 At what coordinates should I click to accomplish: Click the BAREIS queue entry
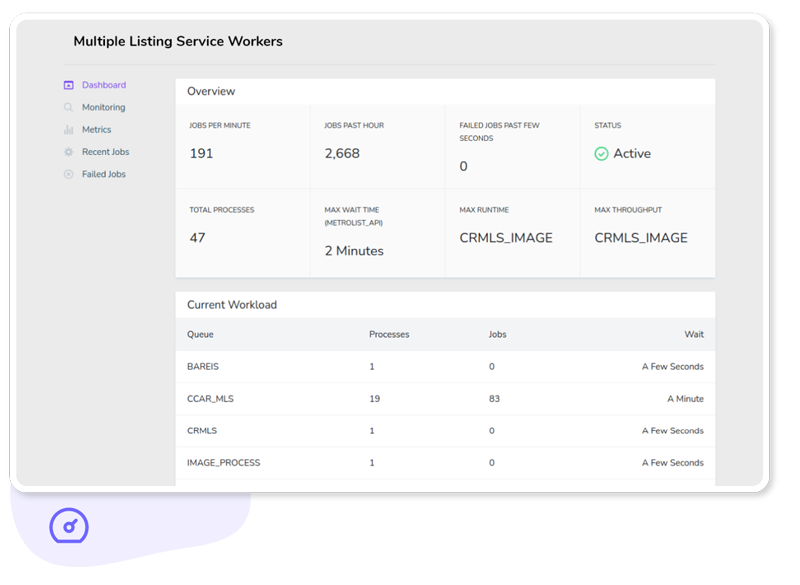pos(203,366)
